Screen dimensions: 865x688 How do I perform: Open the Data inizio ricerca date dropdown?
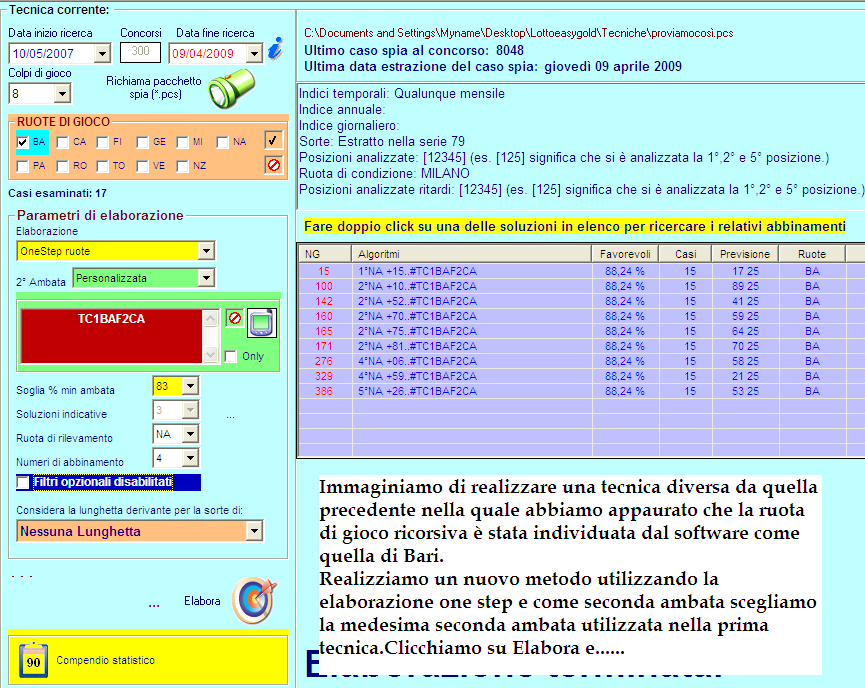coord(102,54)
